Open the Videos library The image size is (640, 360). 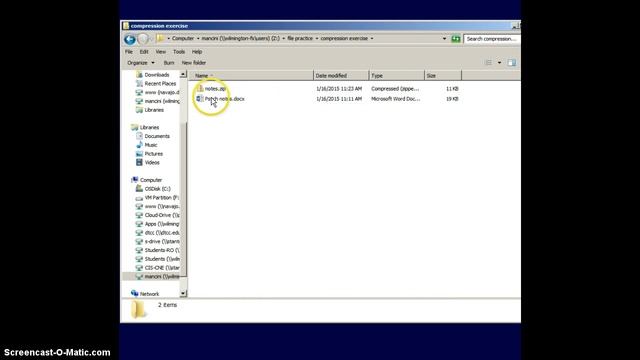click(x=152, y=162)
